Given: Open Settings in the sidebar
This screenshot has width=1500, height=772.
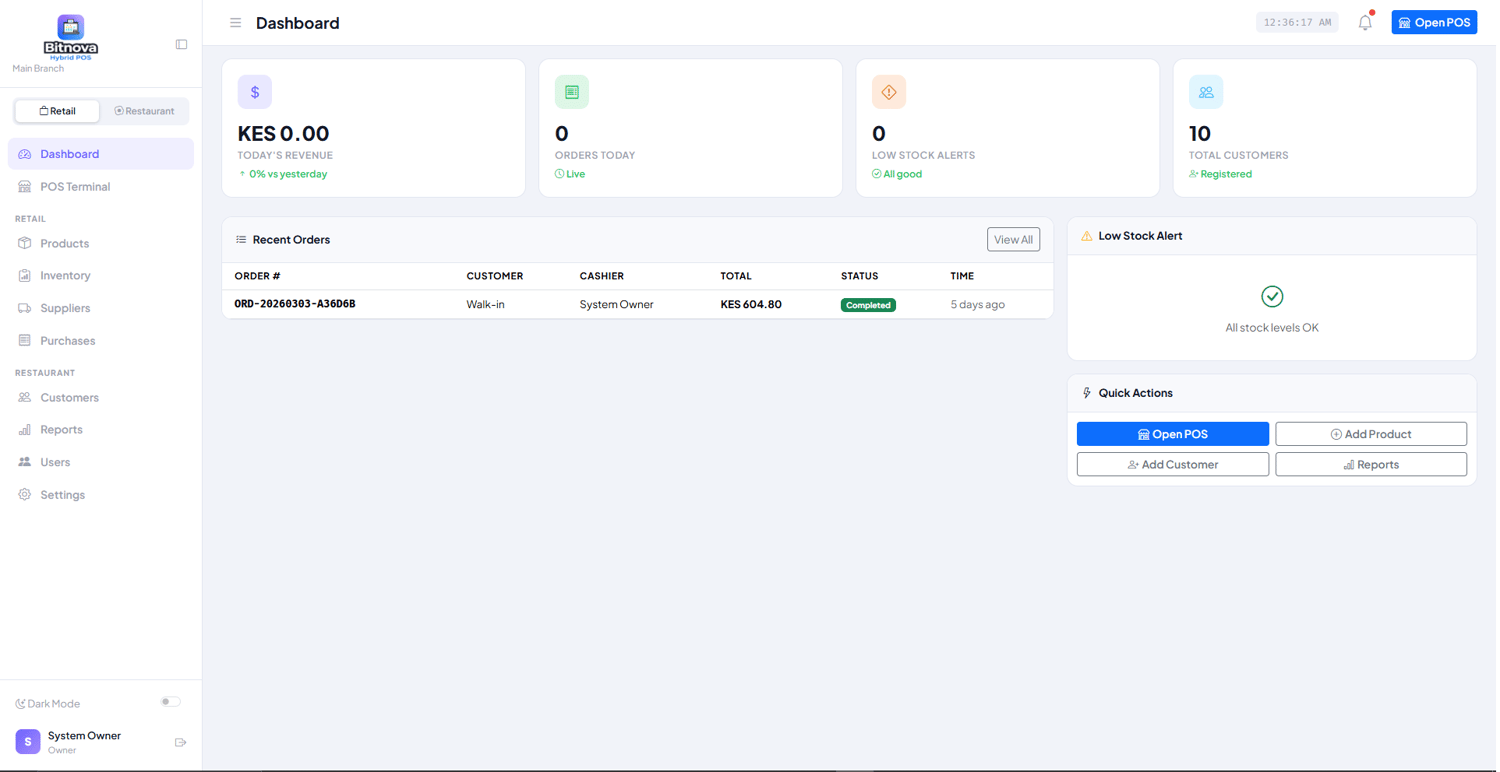Looking at the screenshot, I should click(101, 495).
